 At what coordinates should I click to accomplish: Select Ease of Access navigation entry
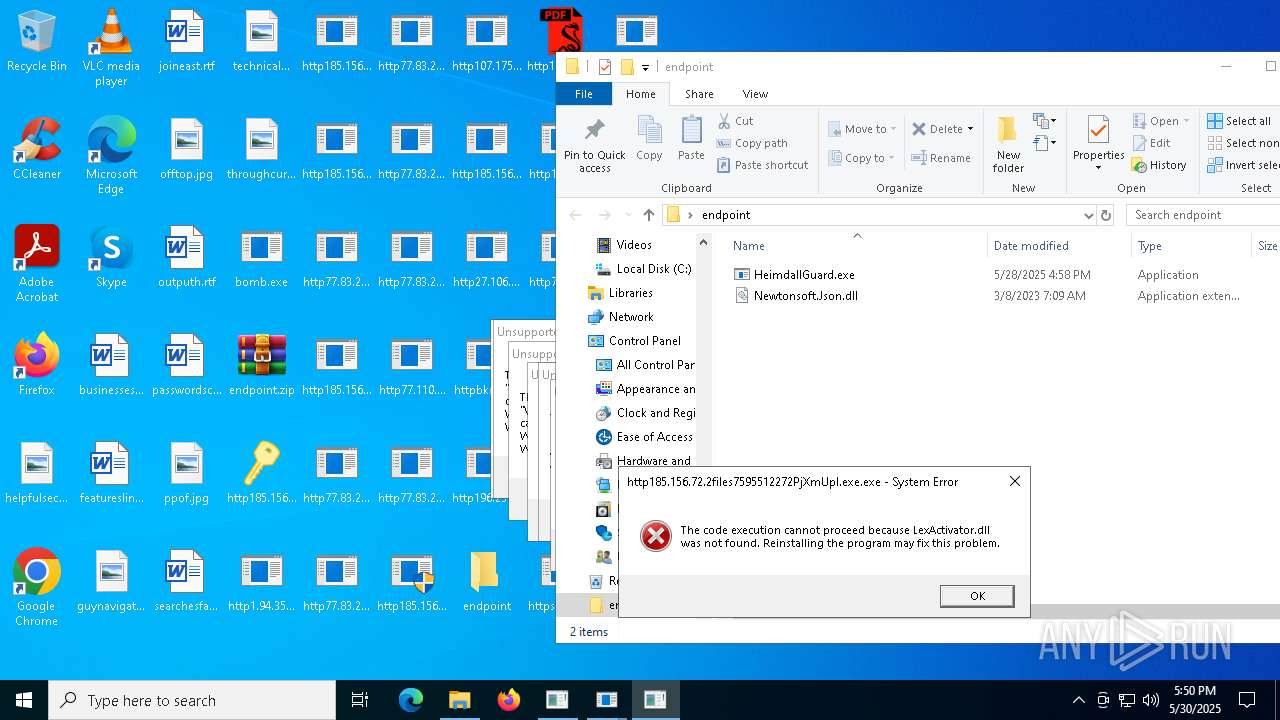(644, 437)
